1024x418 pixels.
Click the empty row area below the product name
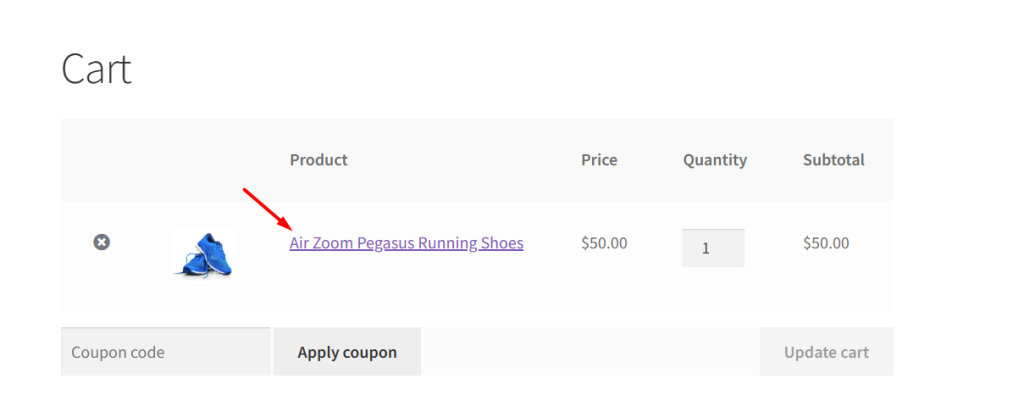(406, 285)
